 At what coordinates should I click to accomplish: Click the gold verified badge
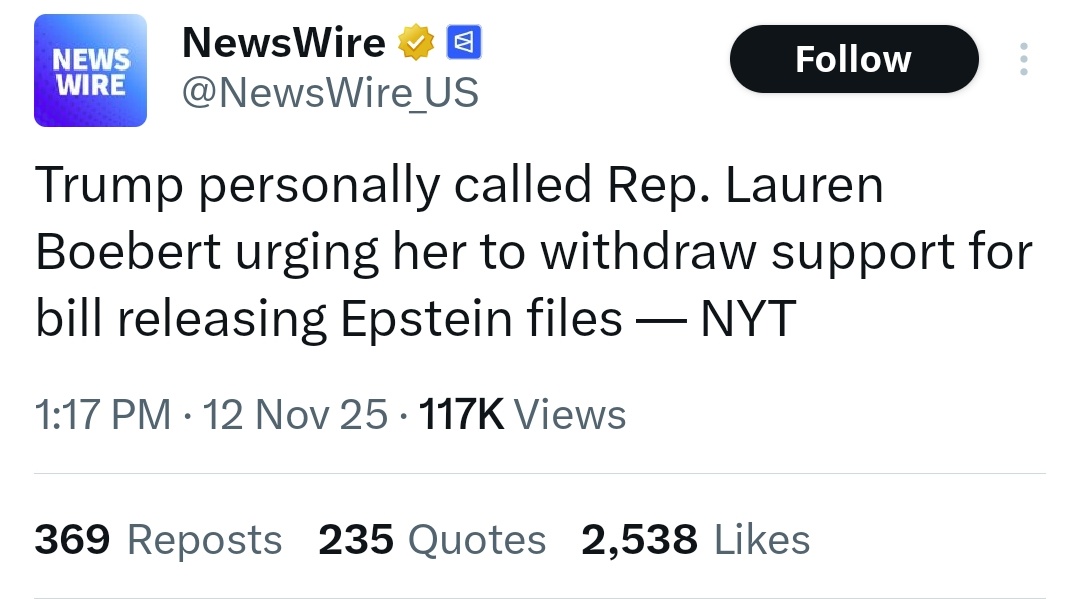click(x=415, y=42)
